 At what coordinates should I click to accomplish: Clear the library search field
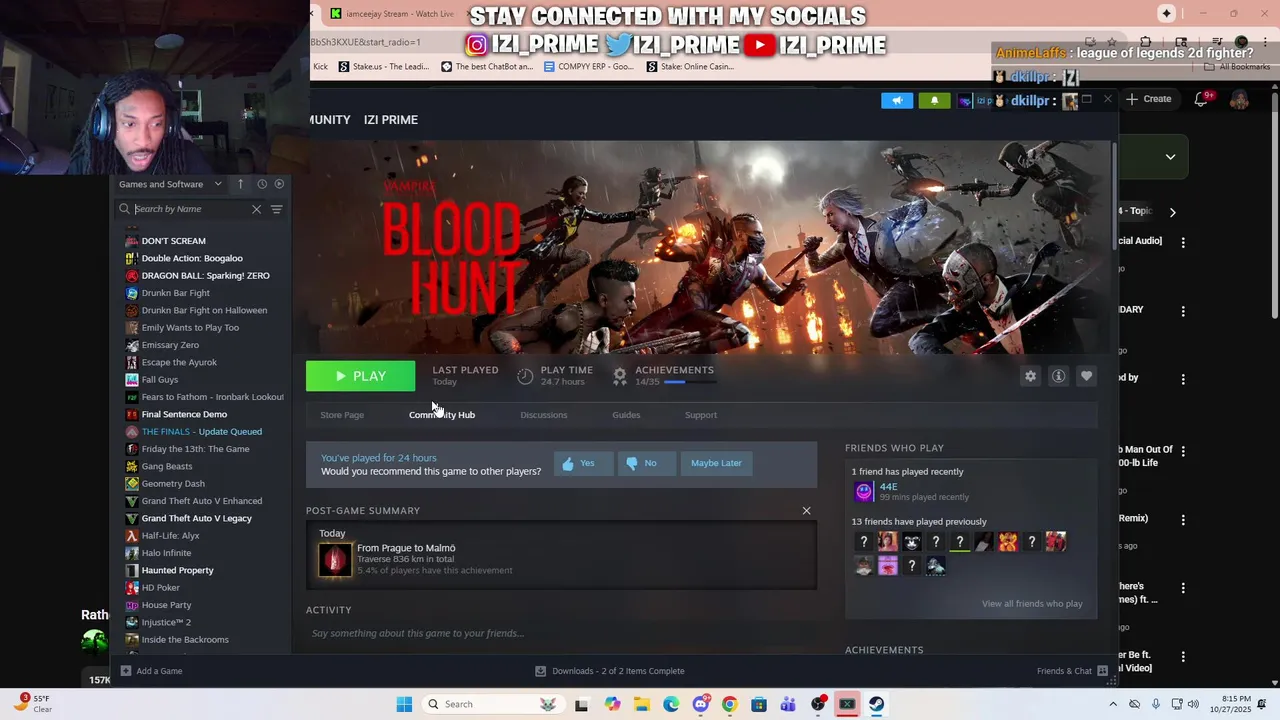(x=256, y=209)
